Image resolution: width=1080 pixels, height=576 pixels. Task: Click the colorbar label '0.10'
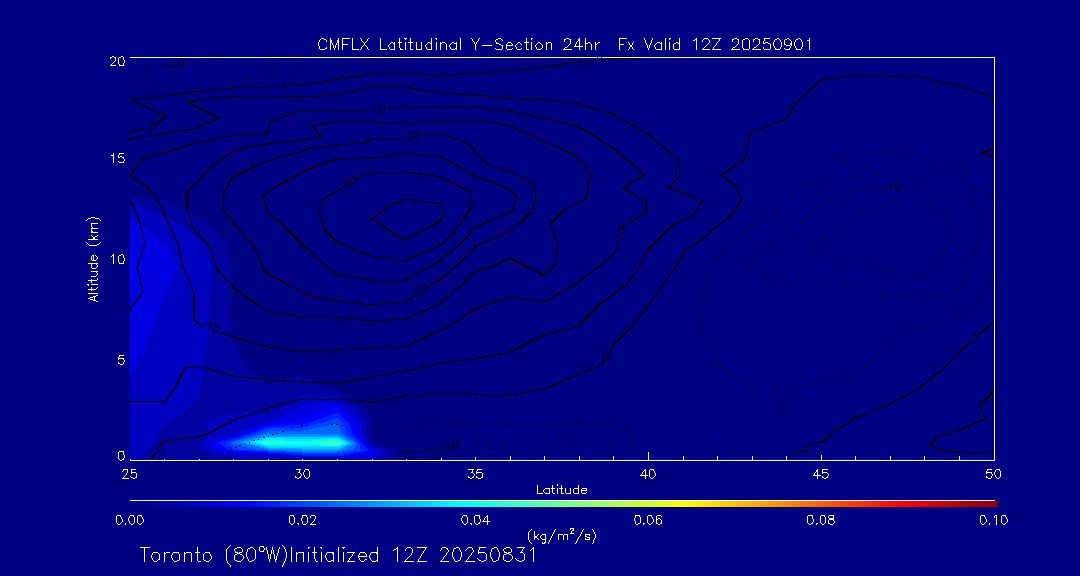coord(993,520)
